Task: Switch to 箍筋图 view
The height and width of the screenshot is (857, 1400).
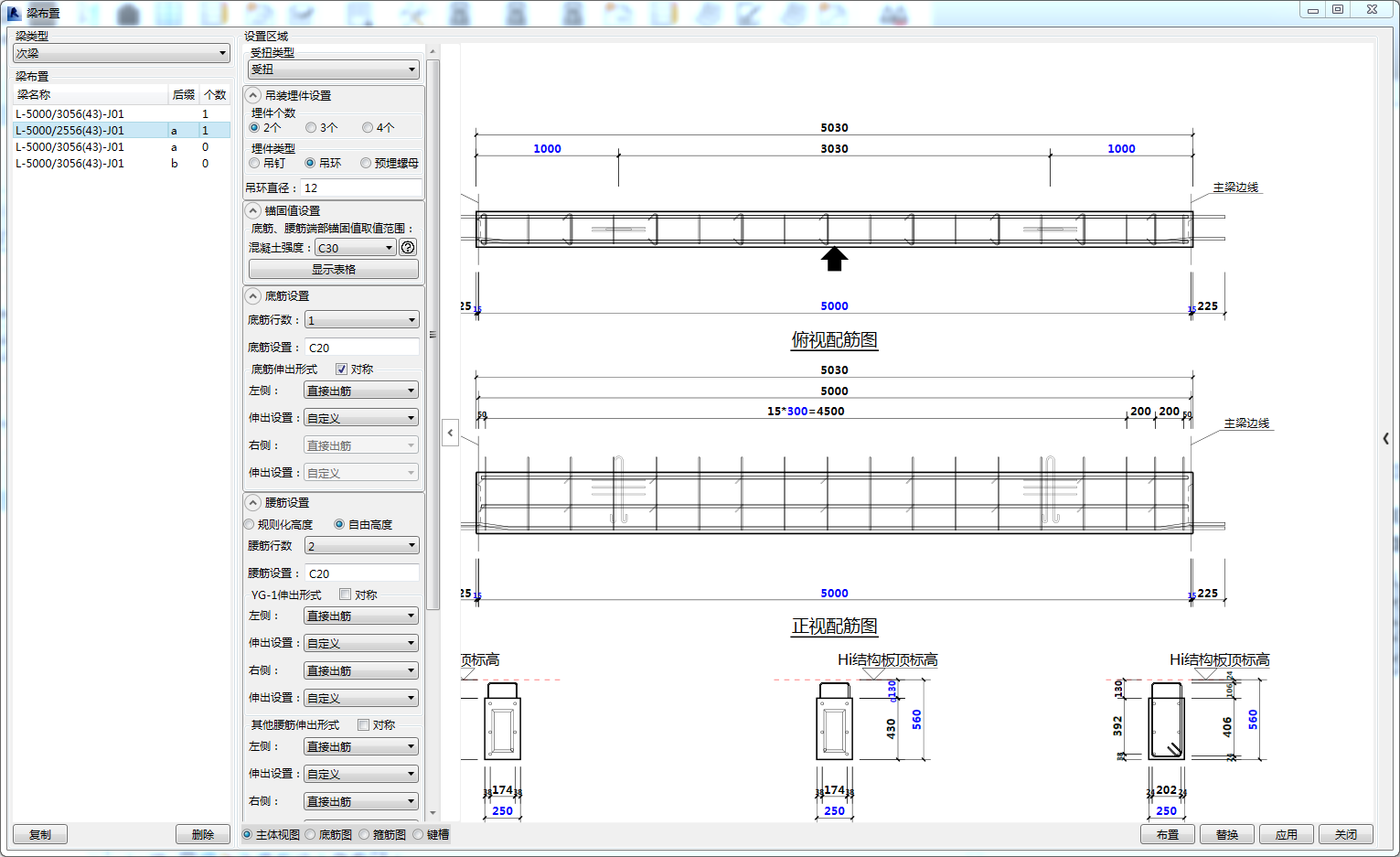Action: [x=382, y=835]
